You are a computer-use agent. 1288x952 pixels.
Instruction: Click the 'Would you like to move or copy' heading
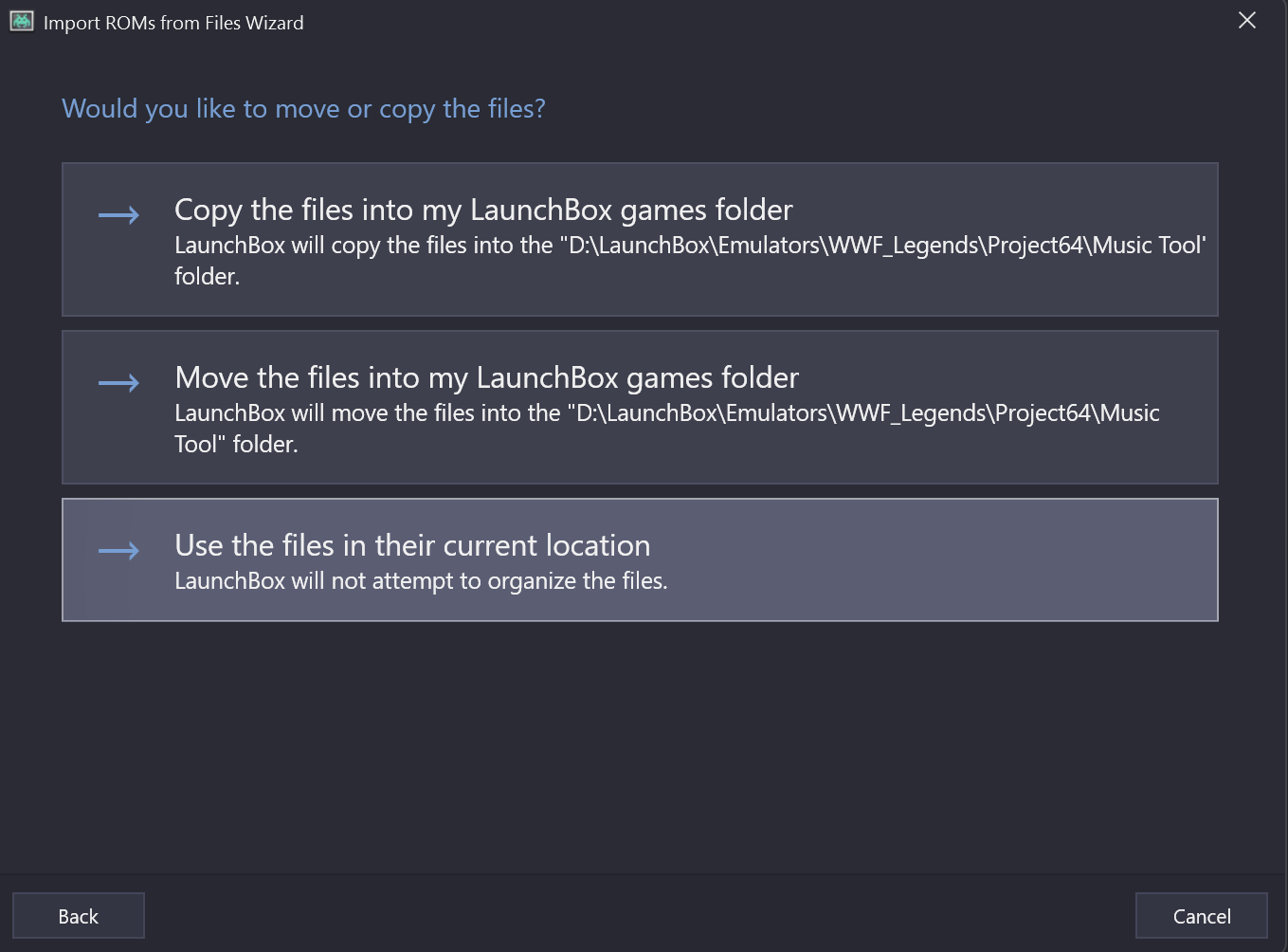pyautogui.click(x=303, y=109)
